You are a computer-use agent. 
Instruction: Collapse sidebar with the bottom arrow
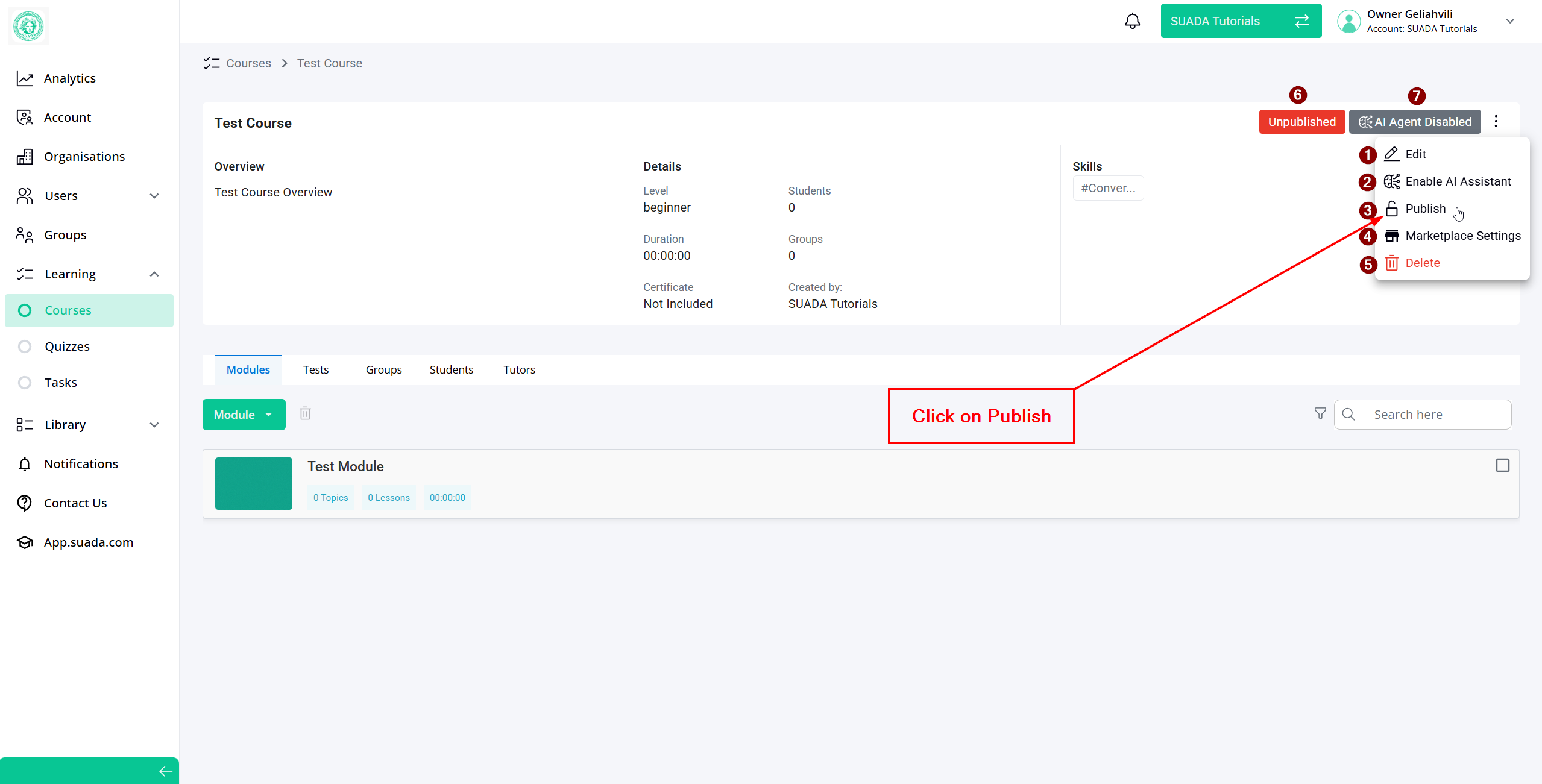[165, 771]
